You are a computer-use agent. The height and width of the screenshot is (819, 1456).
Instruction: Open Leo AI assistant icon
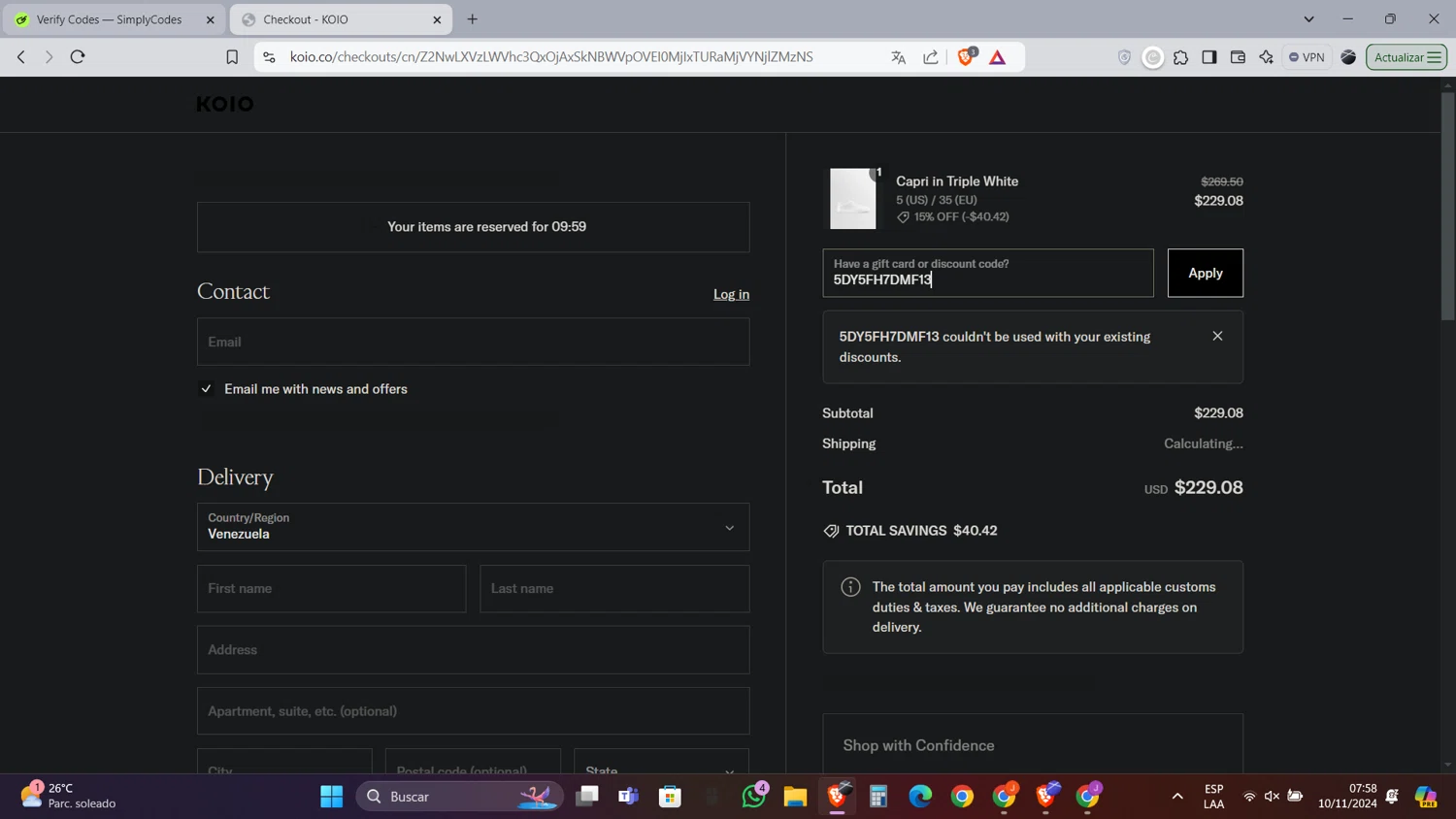(1267, 57)
